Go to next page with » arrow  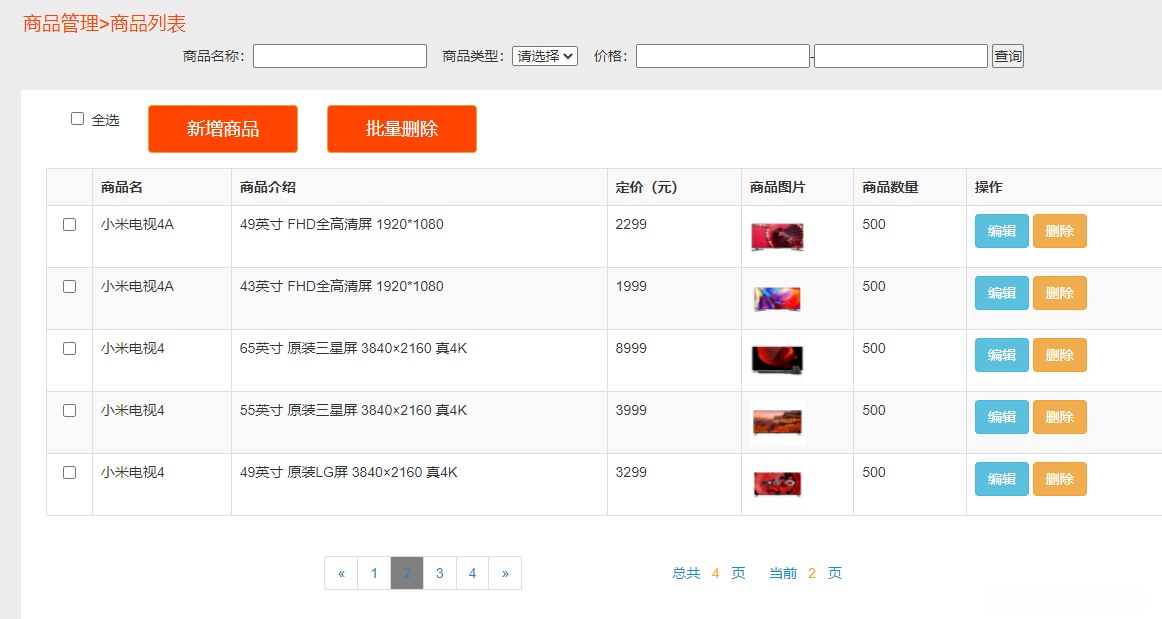[x=505, y=573]
